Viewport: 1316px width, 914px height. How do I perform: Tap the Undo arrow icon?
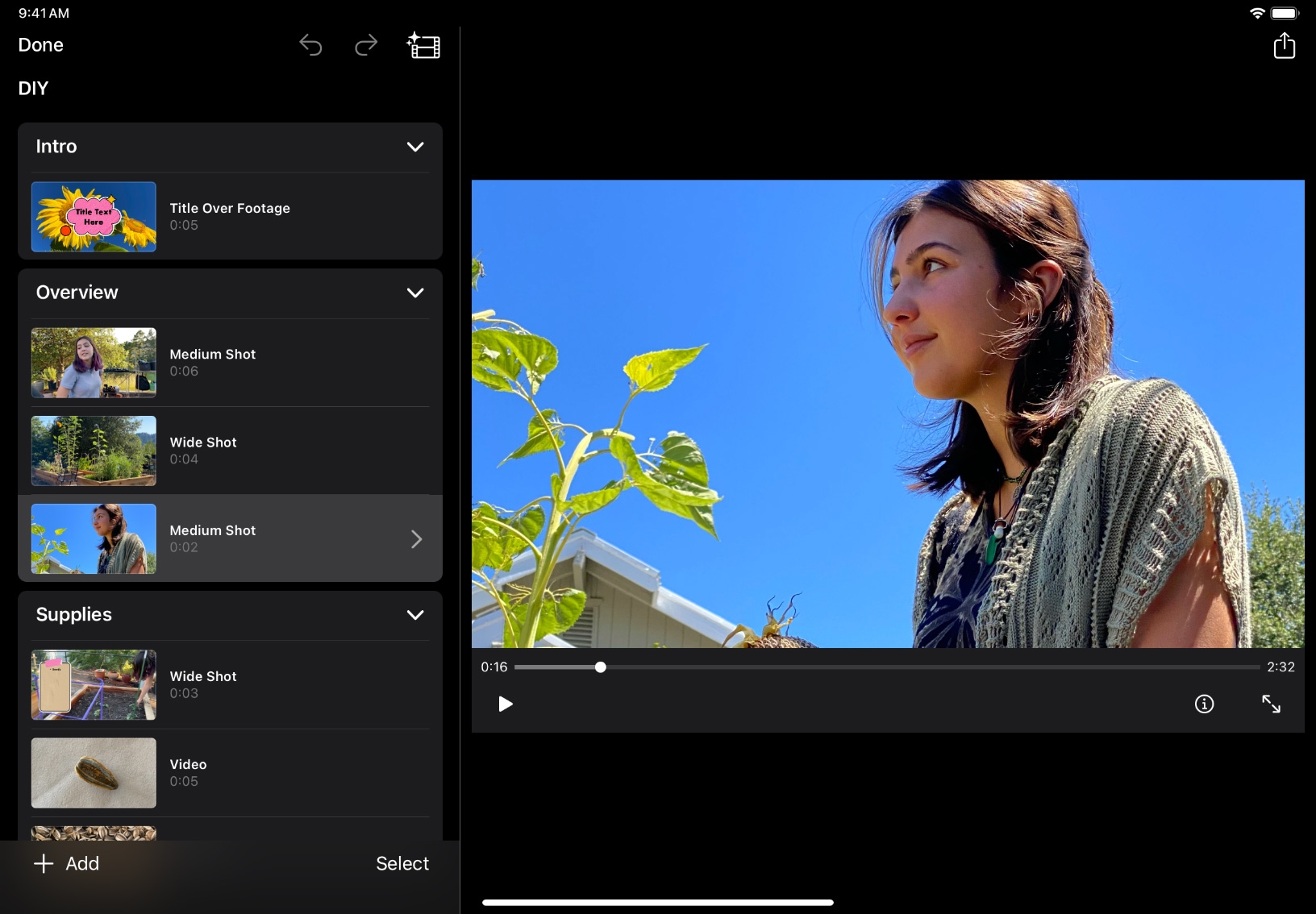point(310,45)
